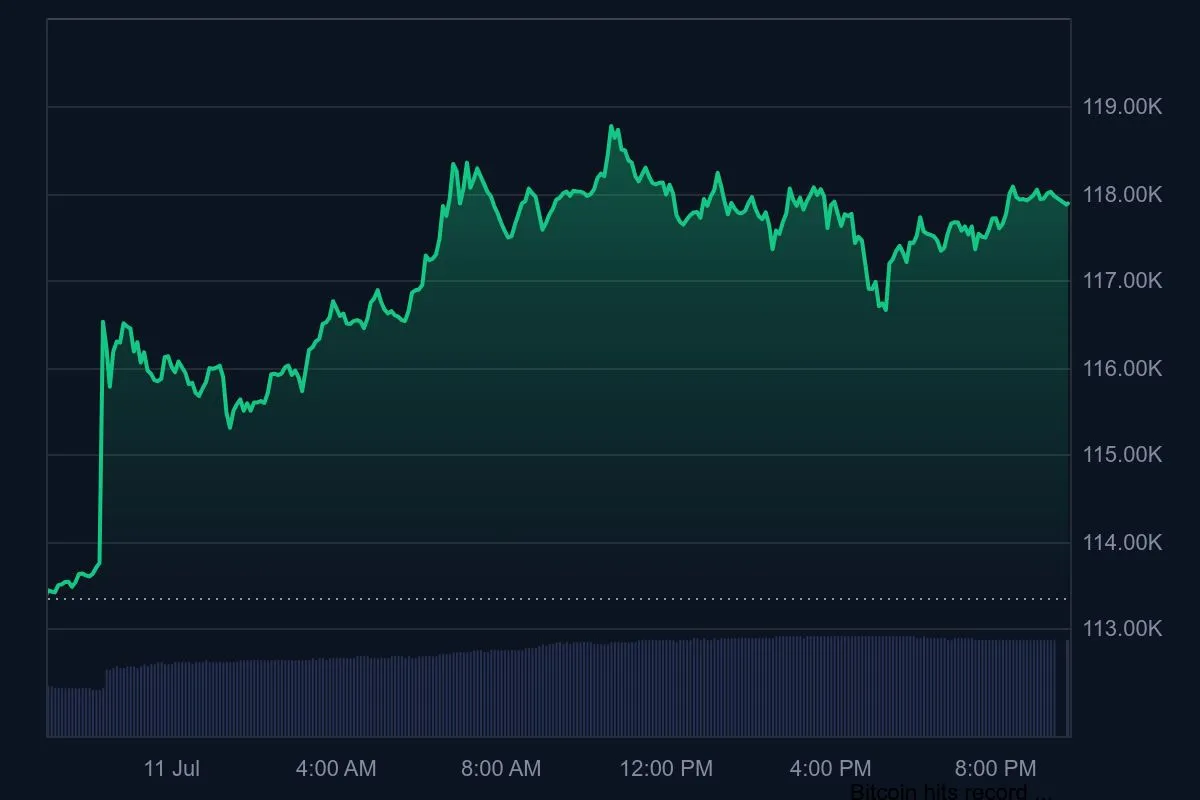Click the 8:00 AM time label
1200x800 pixels.
click(500, 768)
